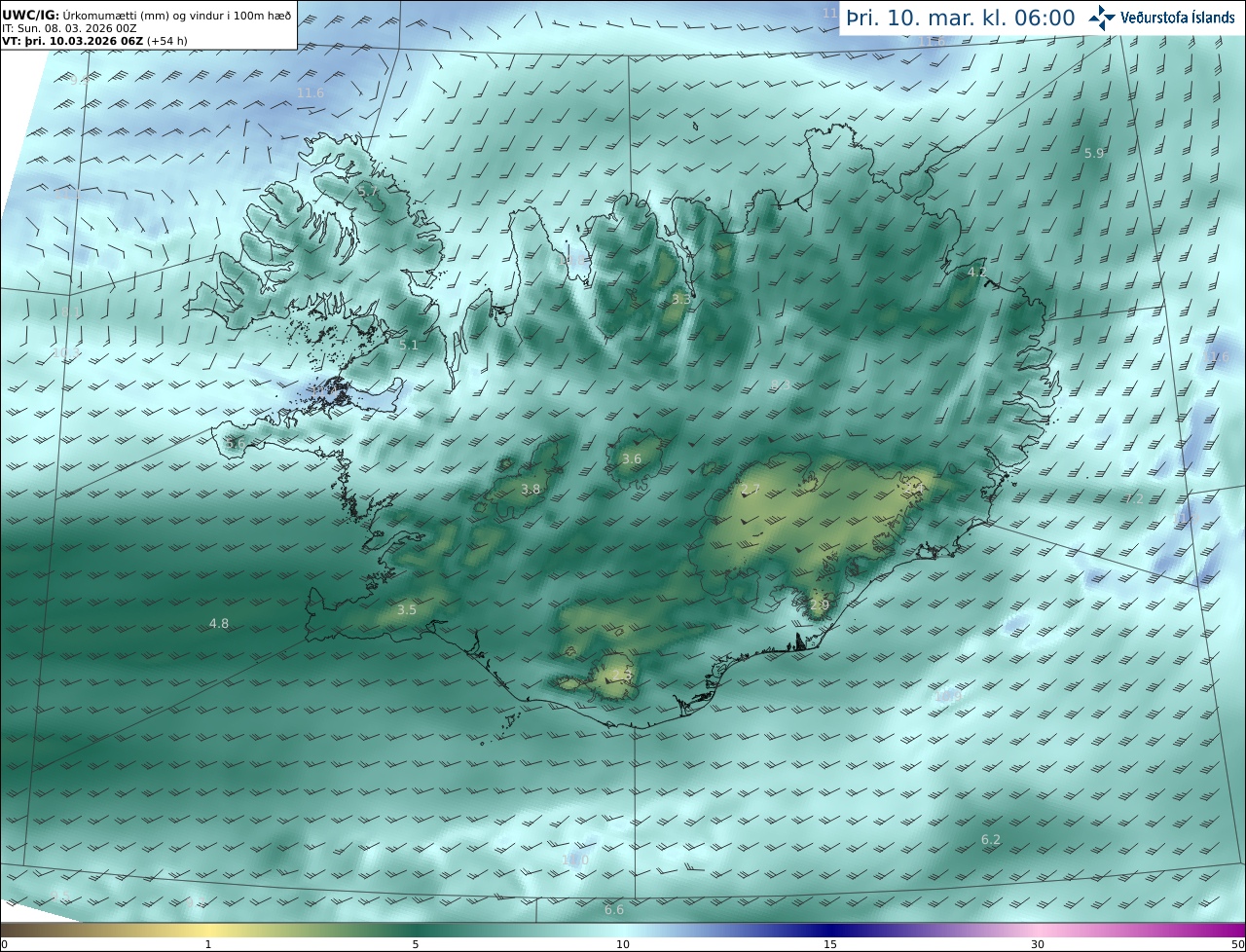Click the 3.5 value label on the map
This screenshot has height=952, width=1246.
pos(407,610)
